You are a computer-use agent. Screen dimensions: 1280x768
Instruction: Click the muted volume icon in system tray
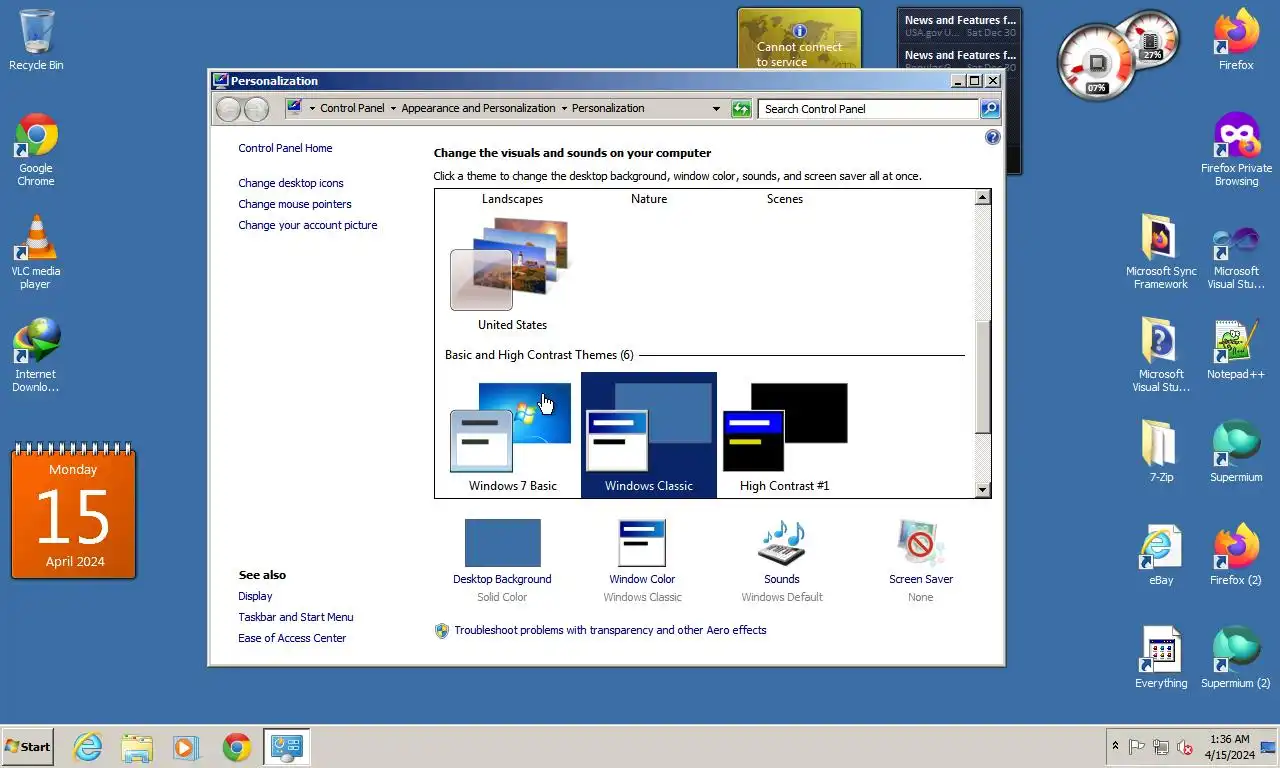[1185, 747]
